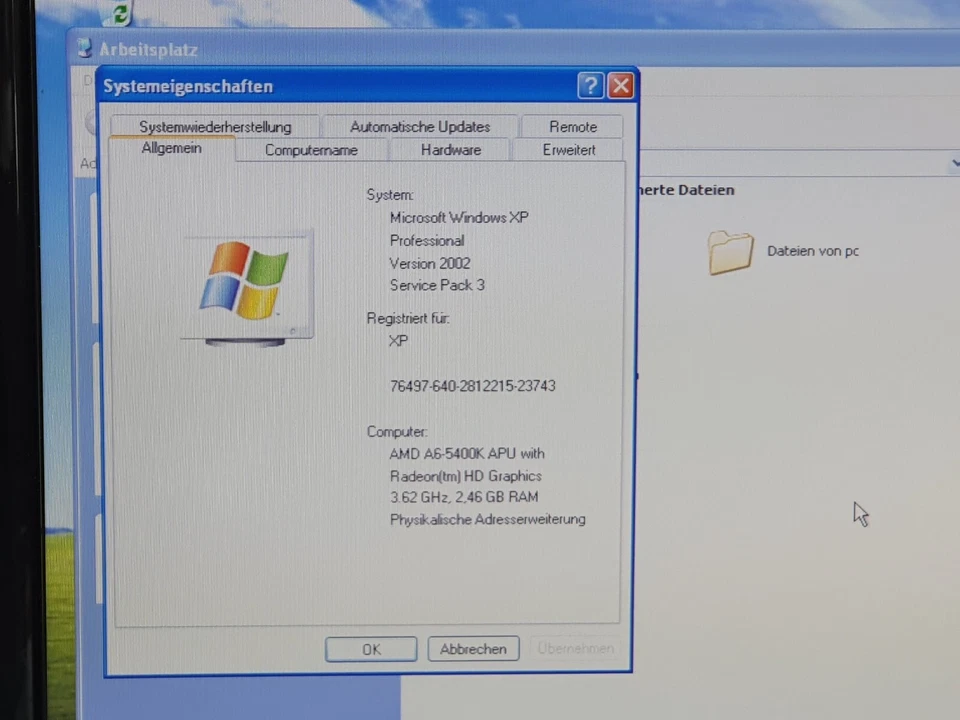This screenshot has height=720, width=960.
Task: Select the folder thumbnail in the right pane
Action: click(x=731, y=253)
